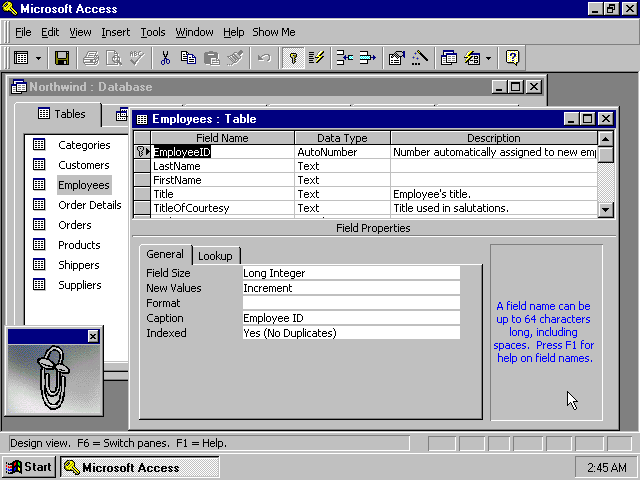Click the Paste clipboard icon

click(211, 58)
